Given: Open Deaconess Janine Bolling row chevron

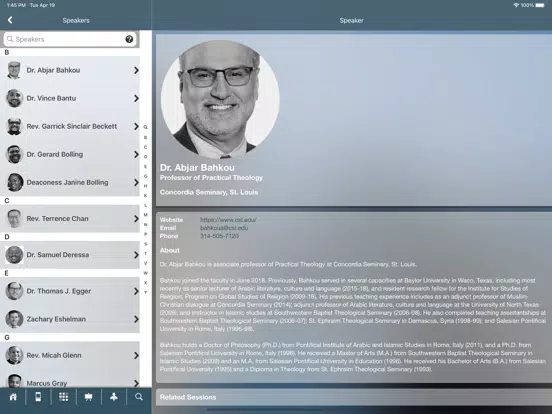Looking at the screenshot, I should coord(136,182).
